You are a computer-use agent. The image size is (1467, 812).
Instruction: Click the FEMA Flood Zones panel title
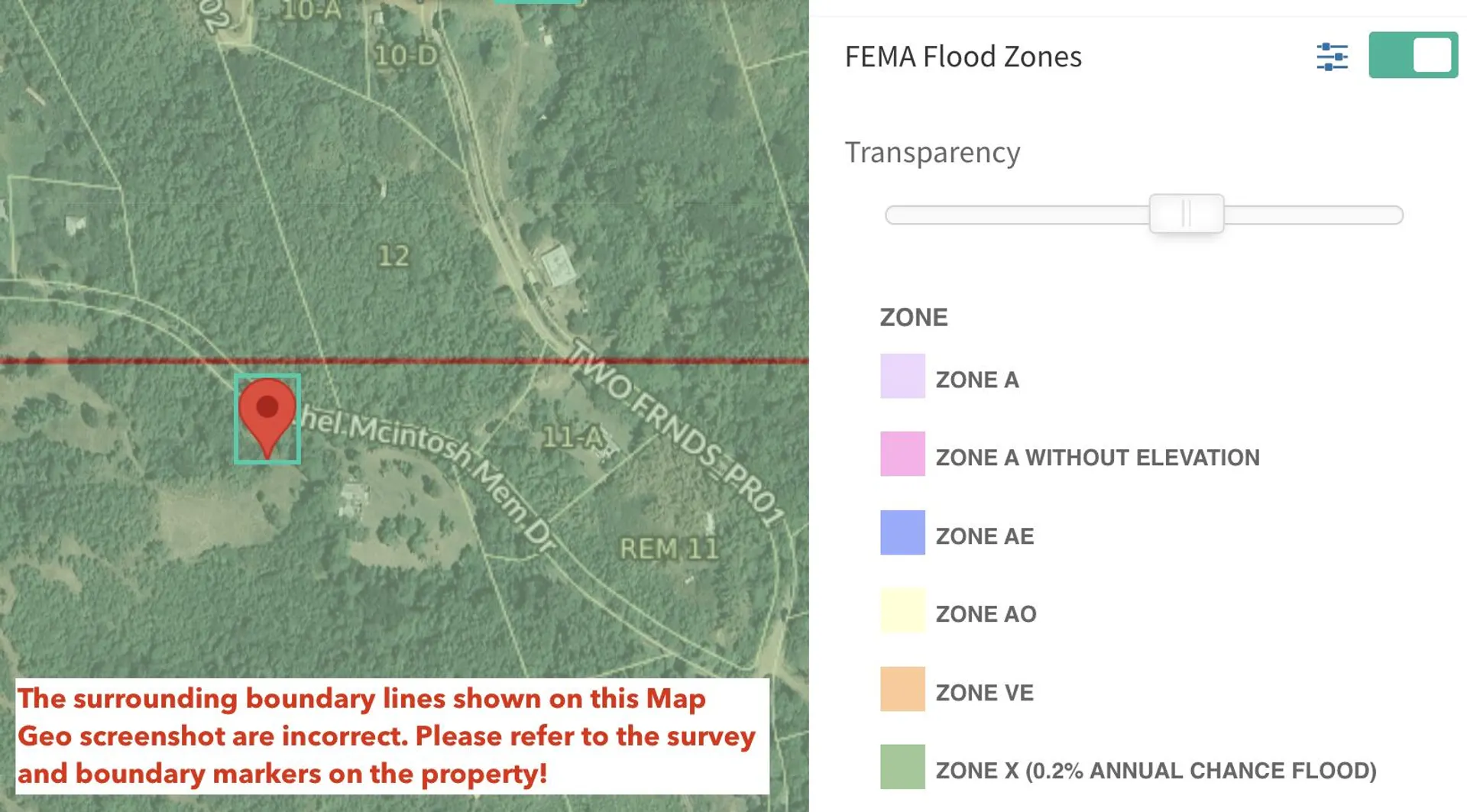tap(963, 57)
